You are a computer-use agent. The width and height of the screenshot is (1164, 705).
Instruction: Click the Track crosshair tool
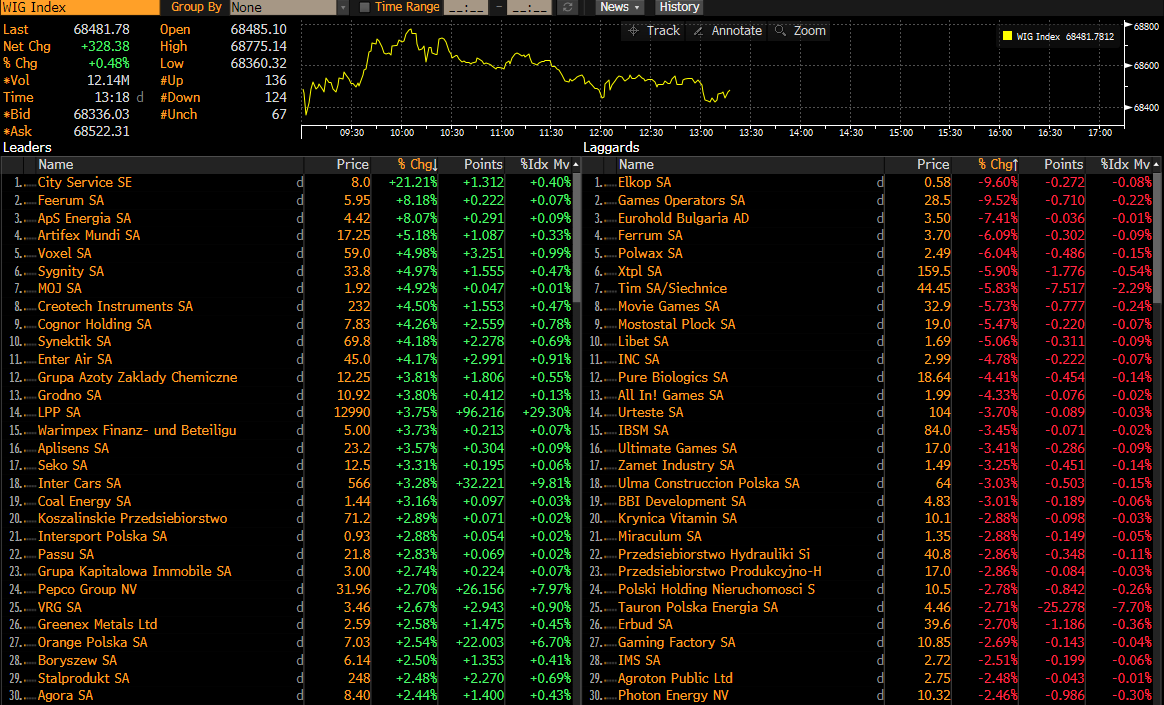coord(653,31)
